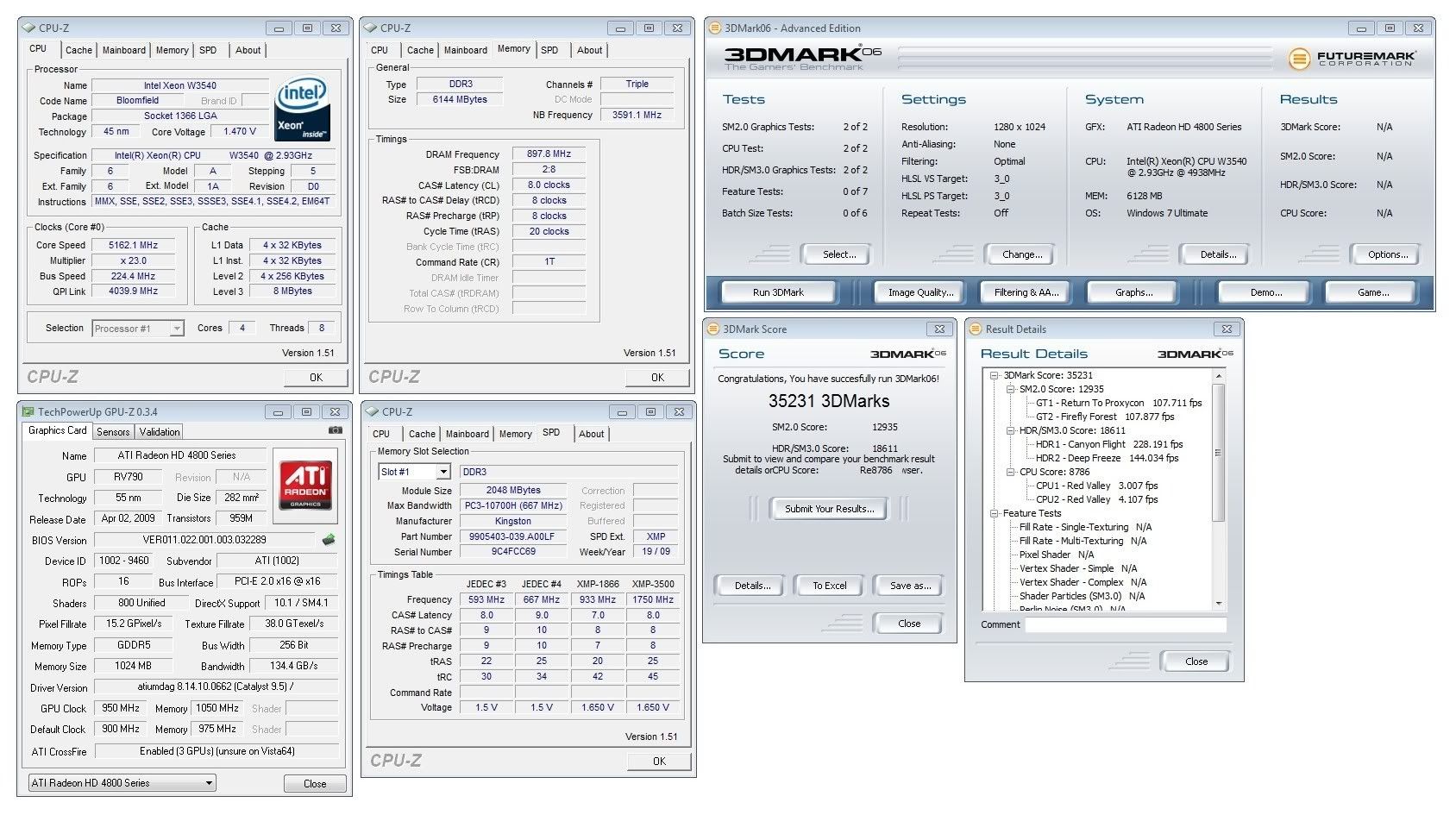1456x815 pixels.
Task: Open the Processor #1 selection dropdown
Action: (176, 329)
